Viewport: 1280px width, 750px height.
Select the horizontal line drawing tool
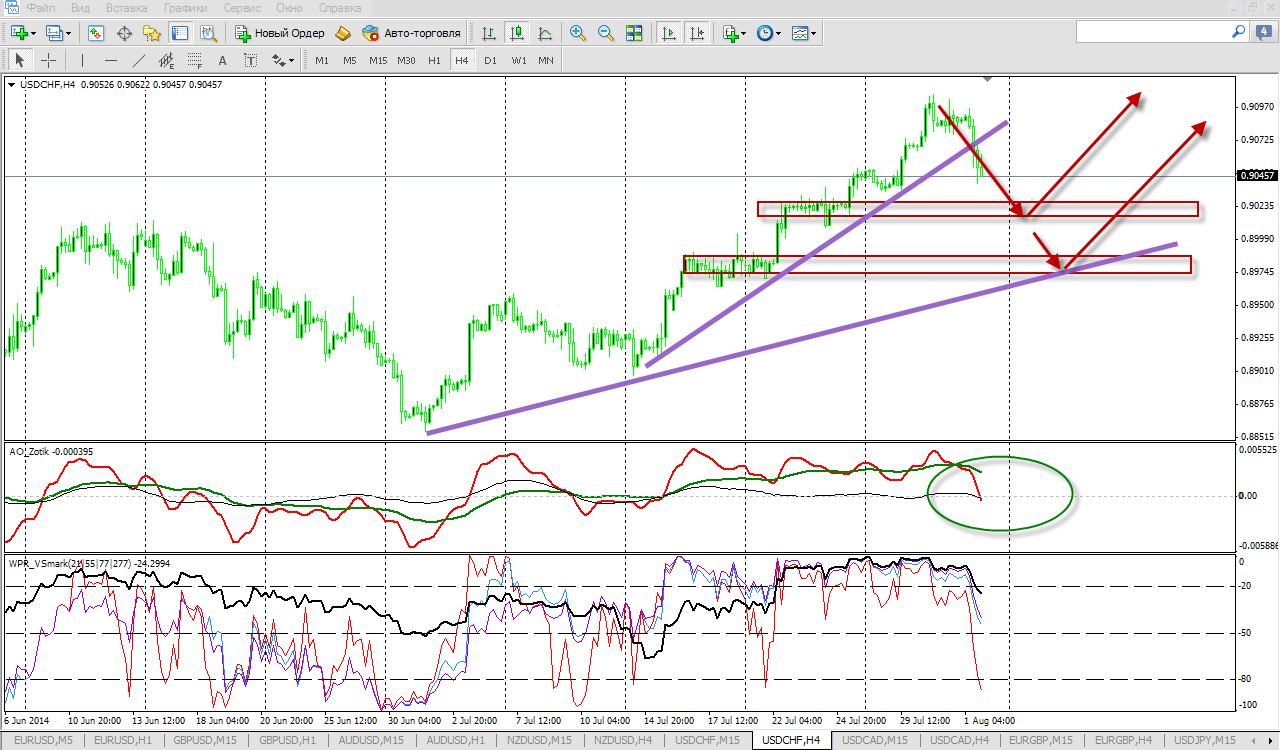point(111,60)
